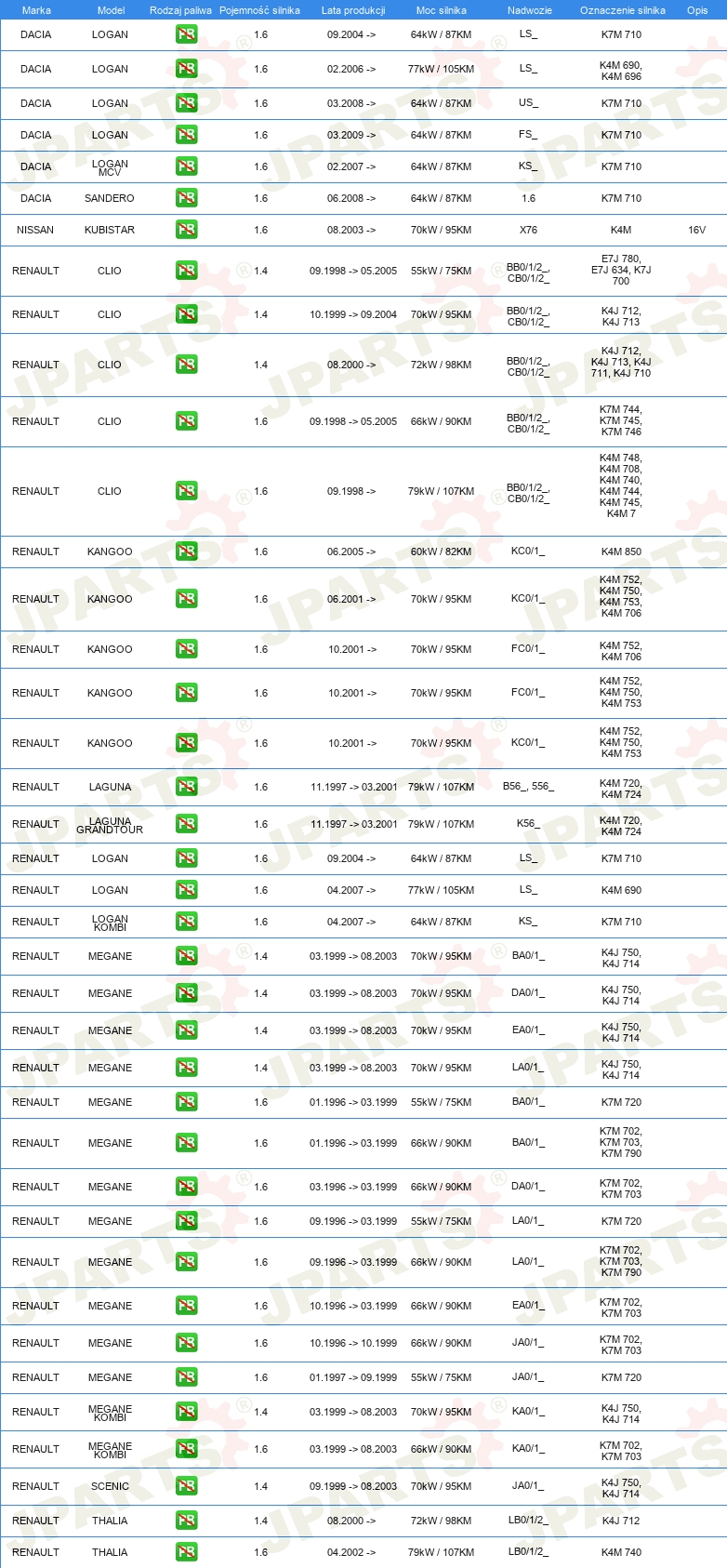Click the fuel icon in the Thalia 1.6 row
727x1568 pixels.
point(186,1552)
